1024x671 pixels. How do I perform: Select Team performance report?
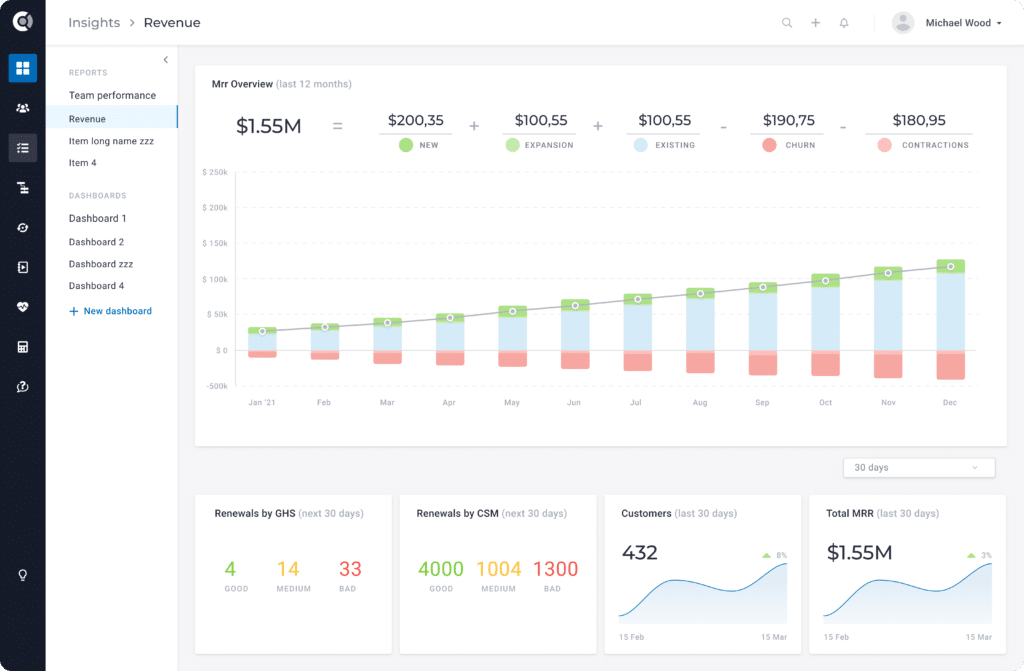point(112,95)
